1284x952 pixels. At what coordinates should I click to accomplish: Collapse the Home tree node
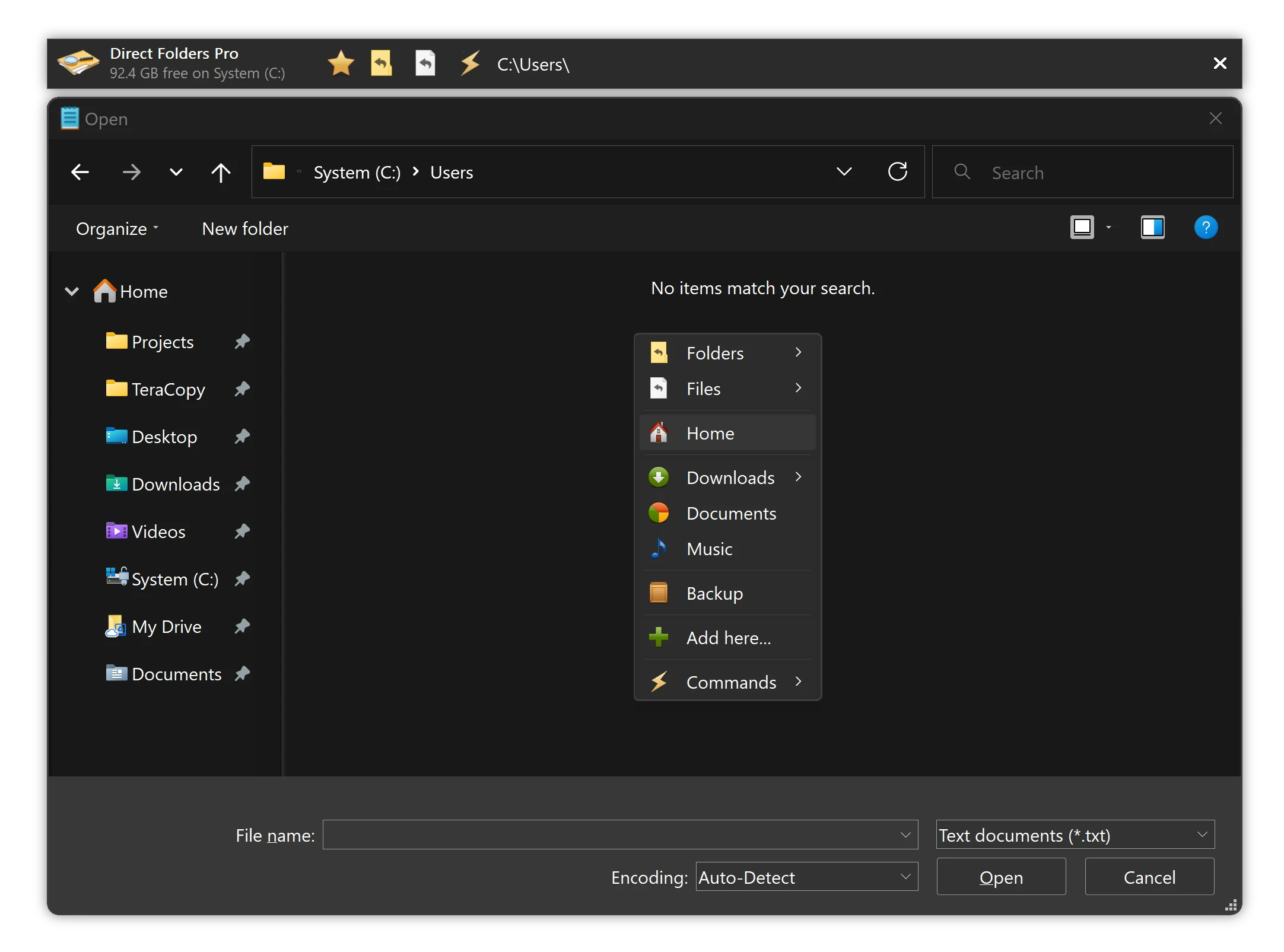click(72, 291)
